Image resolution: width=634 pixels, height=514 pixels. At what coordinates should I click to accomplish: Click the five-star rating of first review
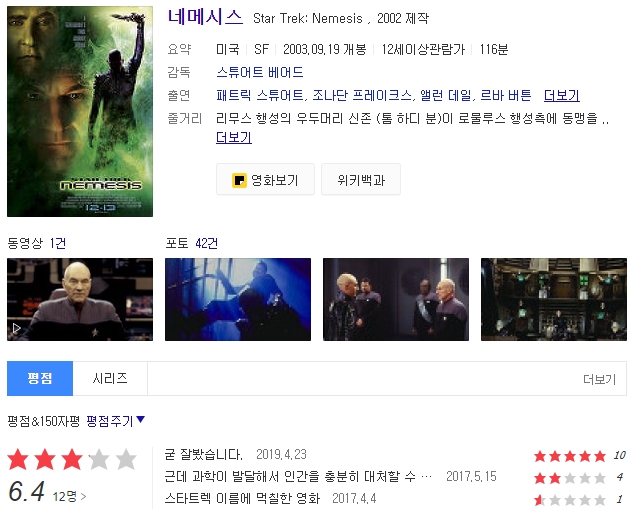tap(570, 456)
